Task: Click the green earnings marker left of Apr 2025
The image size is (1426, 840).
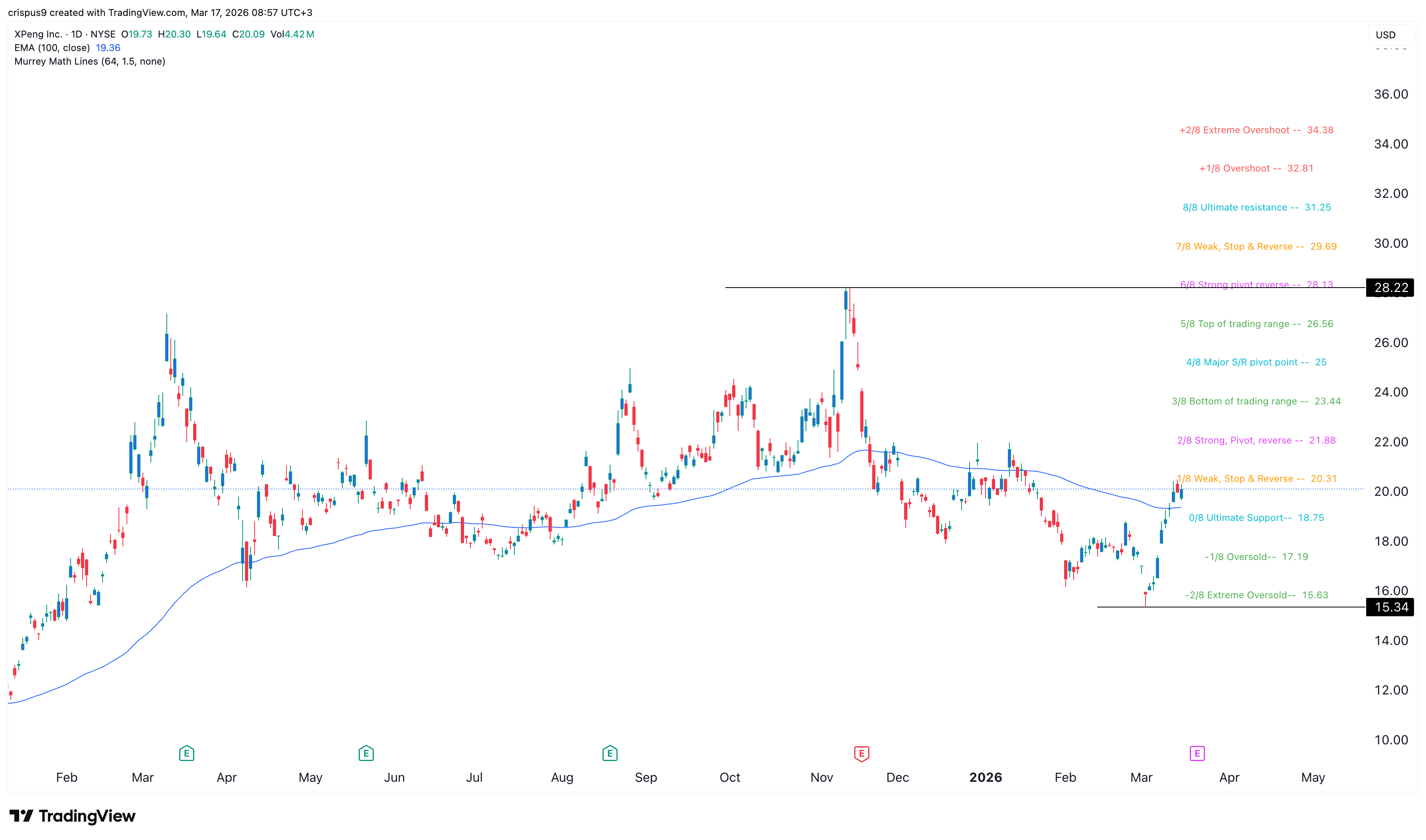Action: 186,753
